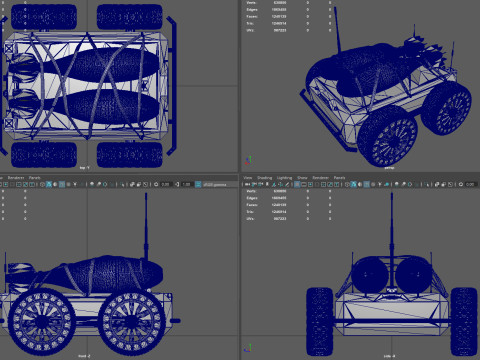Click Safe Action icon in side view panel
The width and height of the screenshot is (480, 360).
click(x=330, y=184)
